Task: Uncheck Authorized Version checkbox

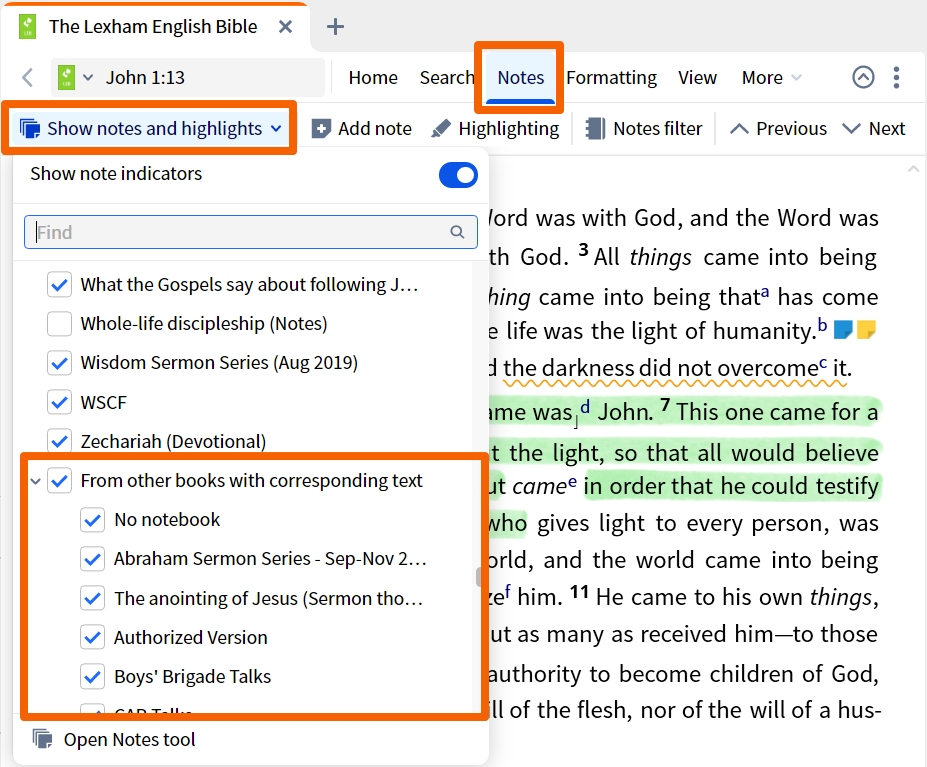Action: (93, 637)
